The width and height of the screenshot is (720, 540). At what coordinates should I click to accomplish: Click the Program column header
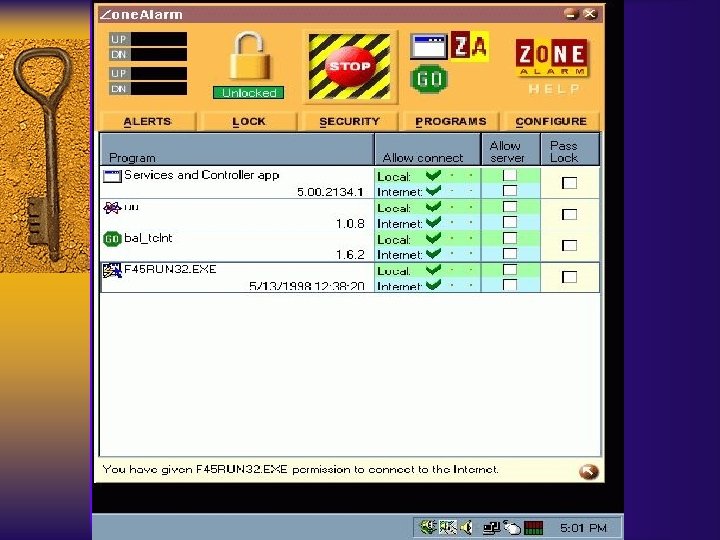click(237, 149)
